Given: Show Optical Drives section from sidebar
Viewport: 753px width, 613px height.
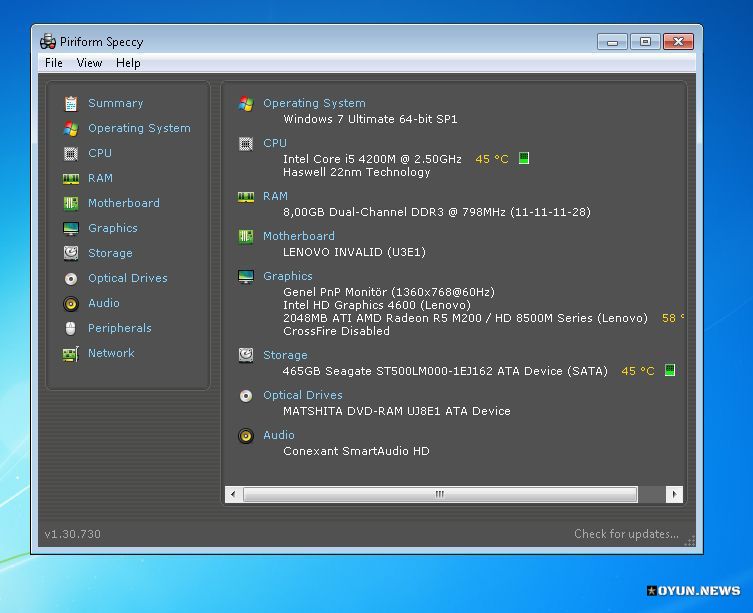Looking at the screenshot, I should click(x=128, y=278).
